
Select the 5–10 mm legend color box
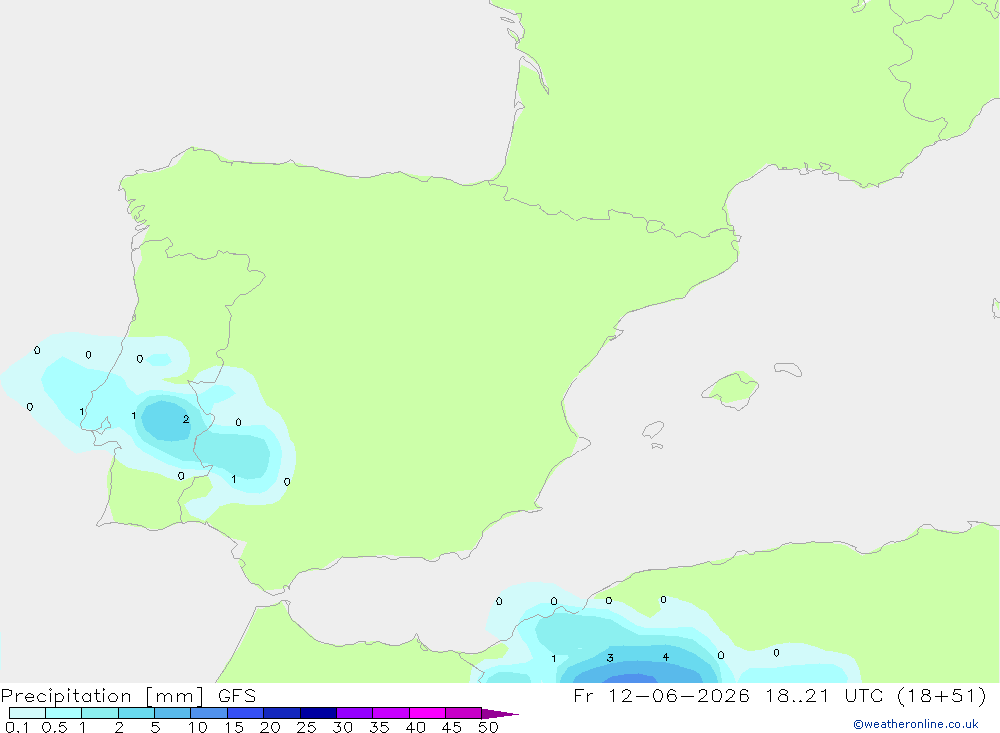pos(173,713)
